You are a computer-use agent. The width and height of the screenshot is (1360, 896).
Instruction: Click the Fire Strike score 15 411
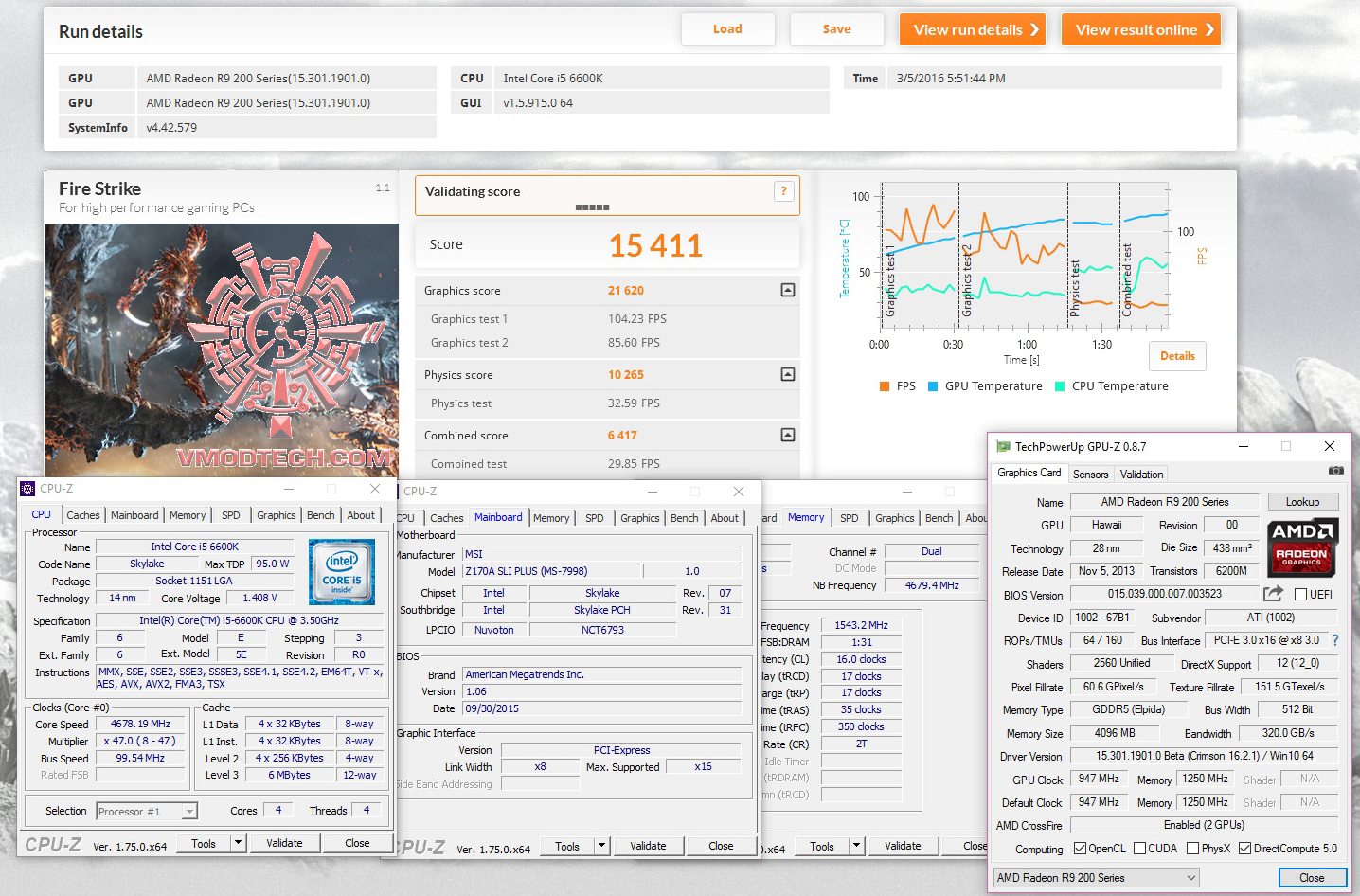(655, 246)
